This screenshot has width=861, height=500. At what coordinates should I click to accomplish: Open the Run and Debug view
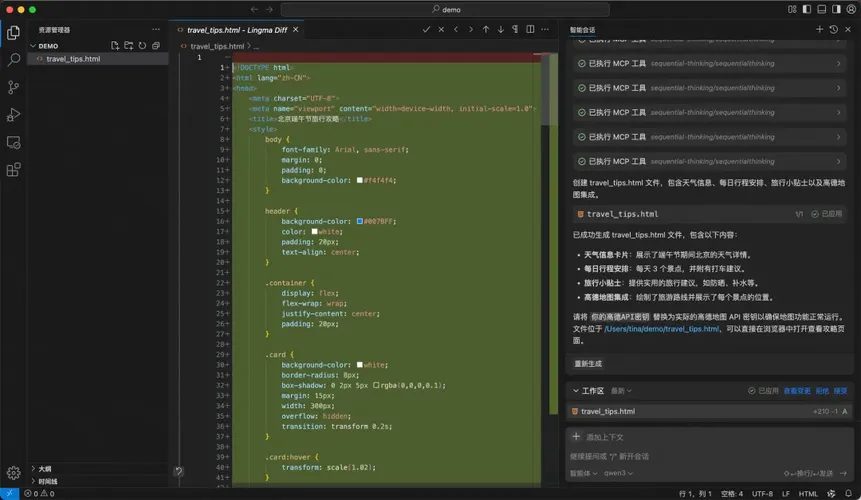click(14, 115)
